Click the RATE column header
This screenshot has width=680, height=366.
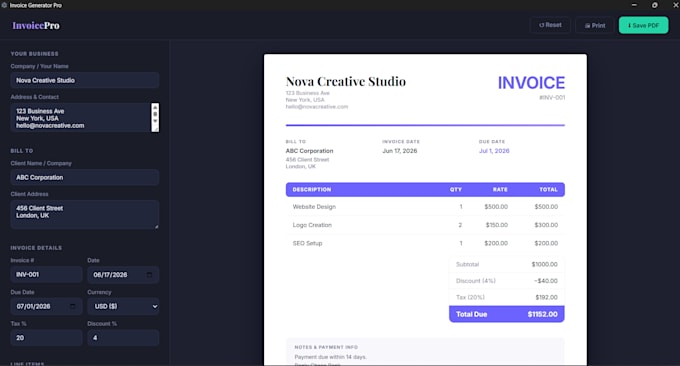click(500, 190)
